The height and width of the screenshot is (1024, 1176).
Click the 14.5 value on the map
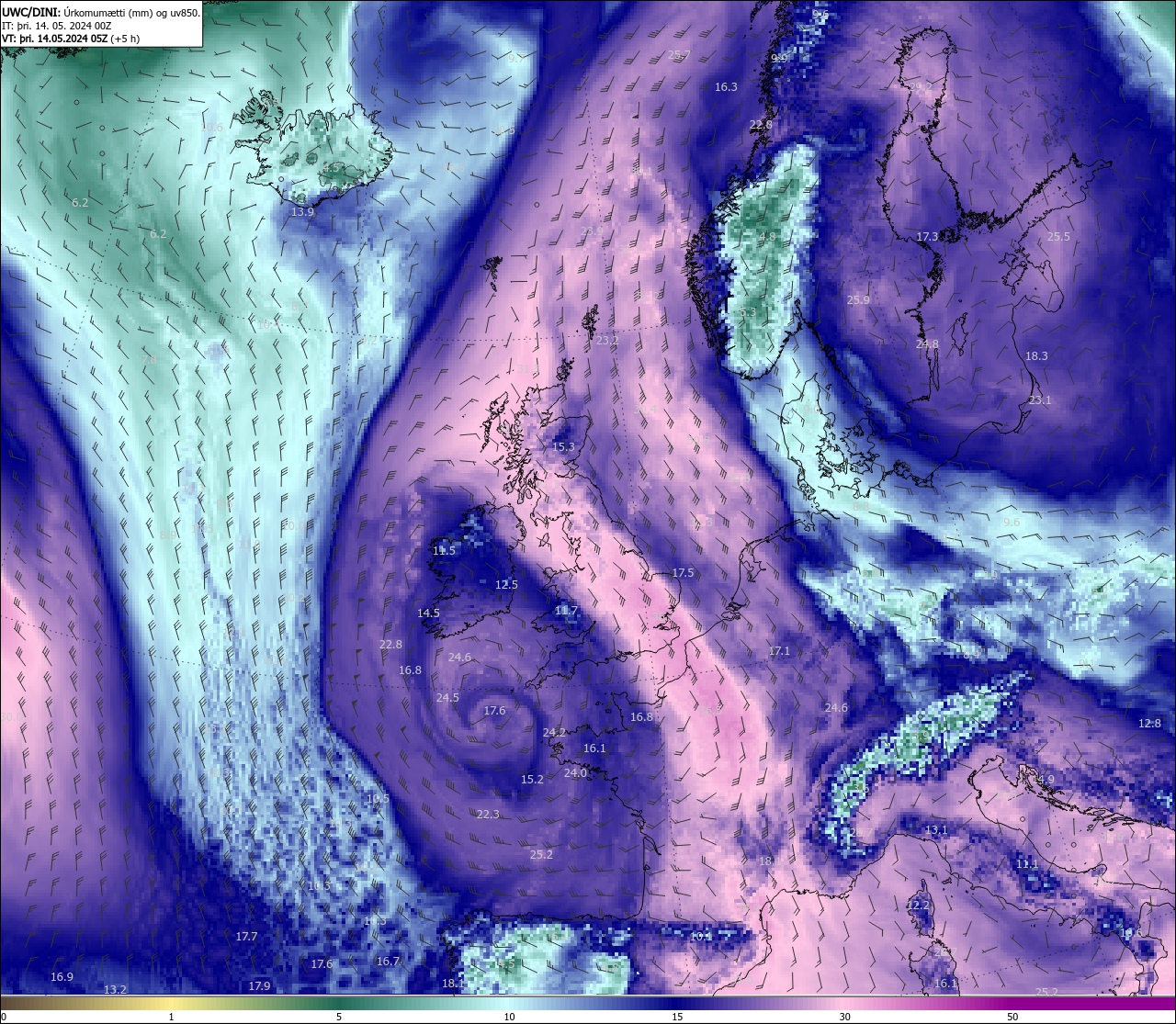[x=428, y=613]
